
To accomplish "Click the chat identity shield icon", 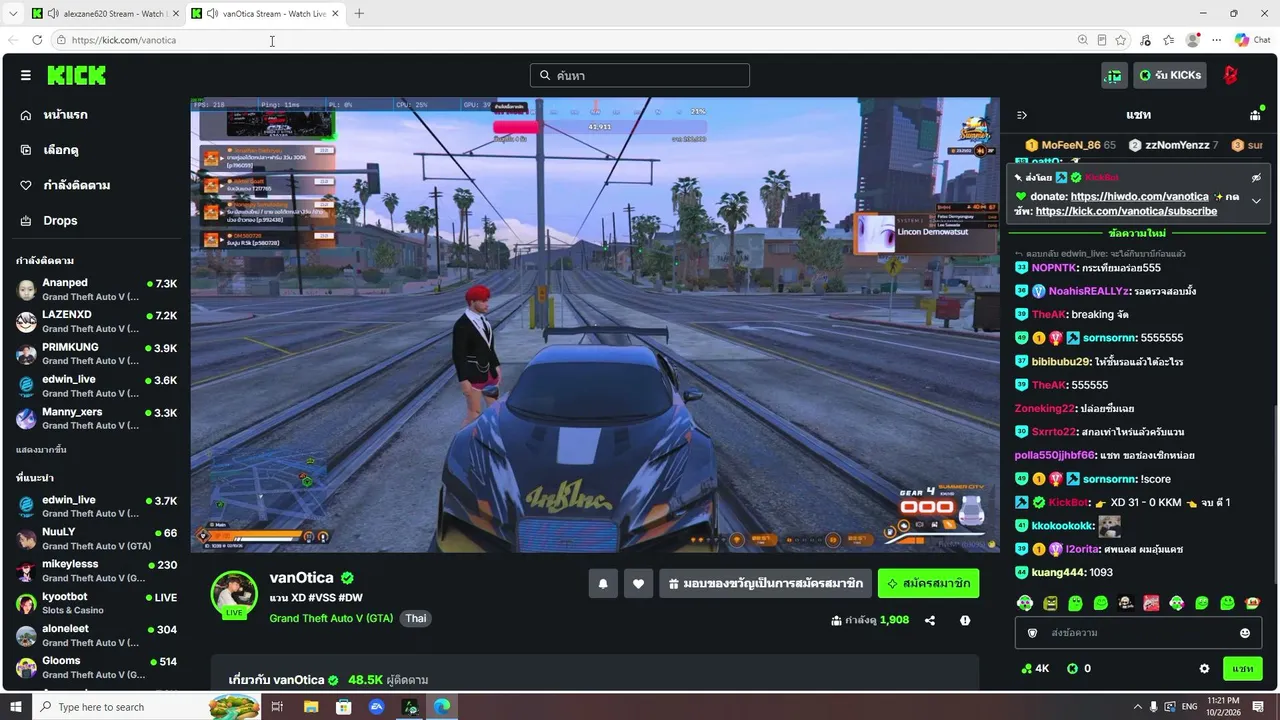I will click(1033, 633).
